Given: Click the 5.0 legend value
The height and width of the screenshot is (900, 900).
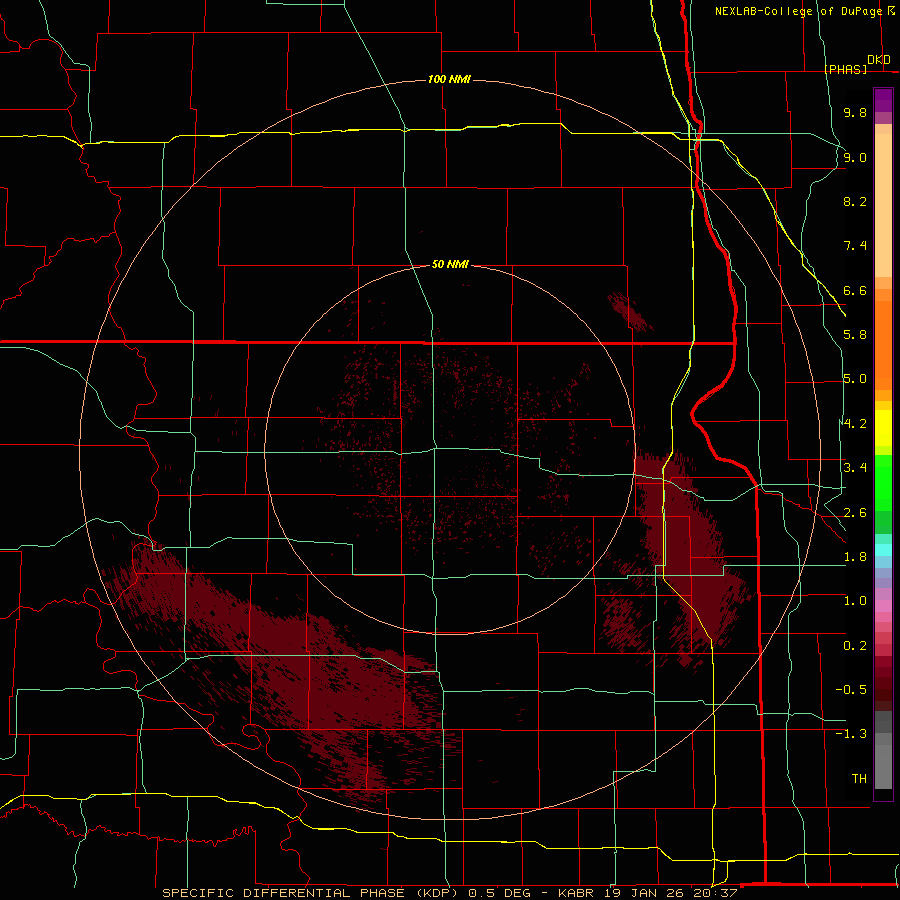Looking at the screenshot, I should [855, 379].
